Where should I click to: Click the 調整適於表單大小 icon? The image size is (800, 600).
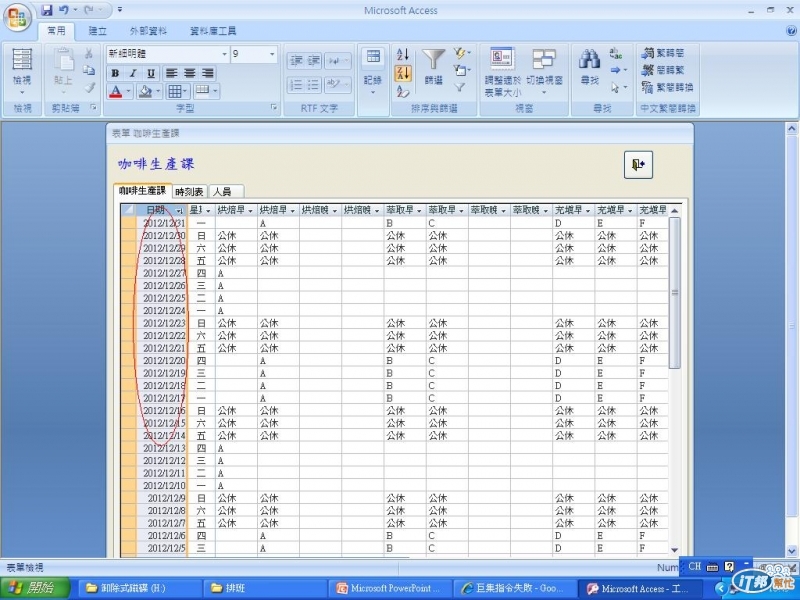503,72
